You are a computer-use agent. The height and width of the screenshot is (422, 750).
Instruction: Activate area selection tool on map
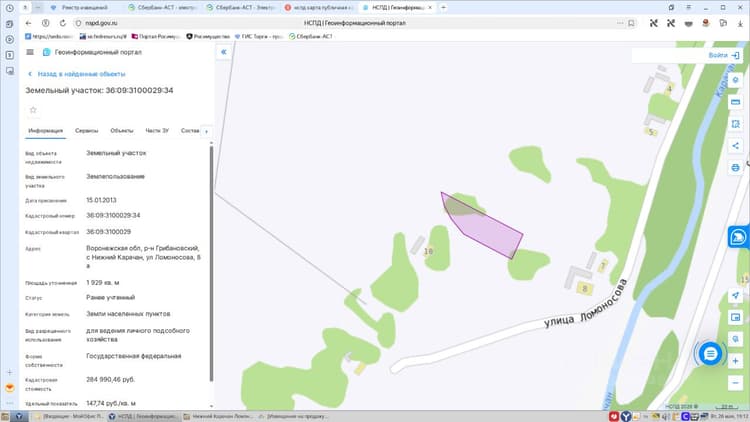click(735, 124)
